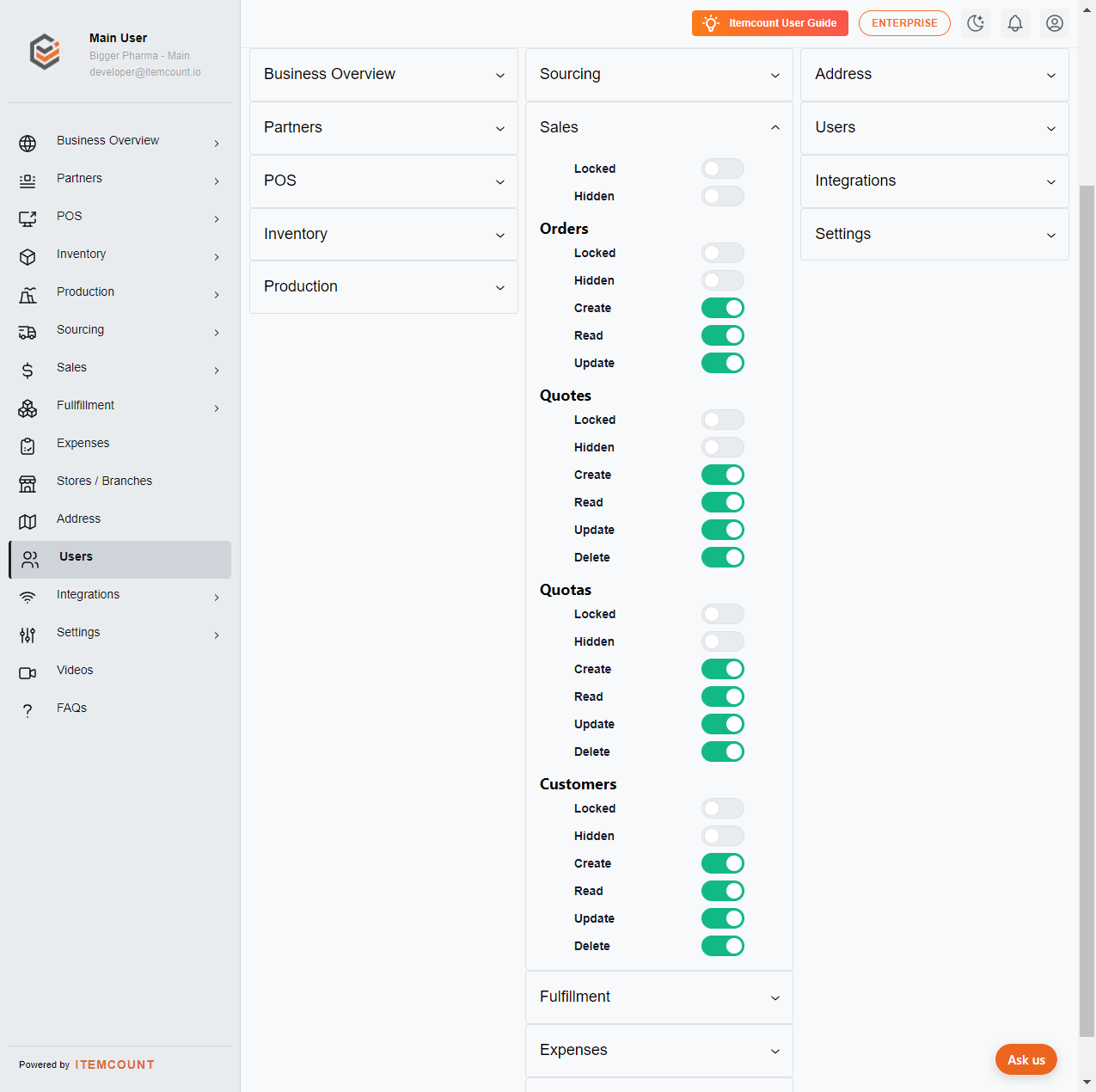
Task: Disable the Customers Delete permission switch
Action: (723, 946)
